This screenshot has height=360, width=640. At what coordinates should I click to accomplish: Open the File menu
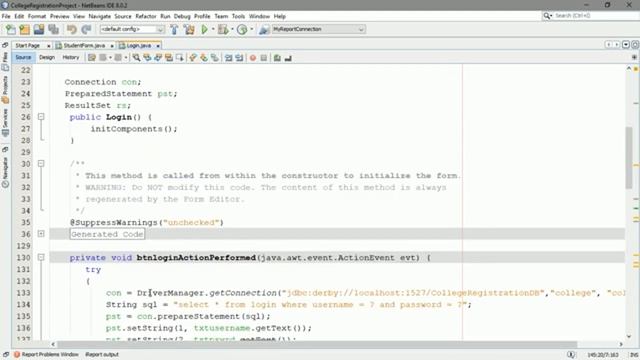[6, 16]
